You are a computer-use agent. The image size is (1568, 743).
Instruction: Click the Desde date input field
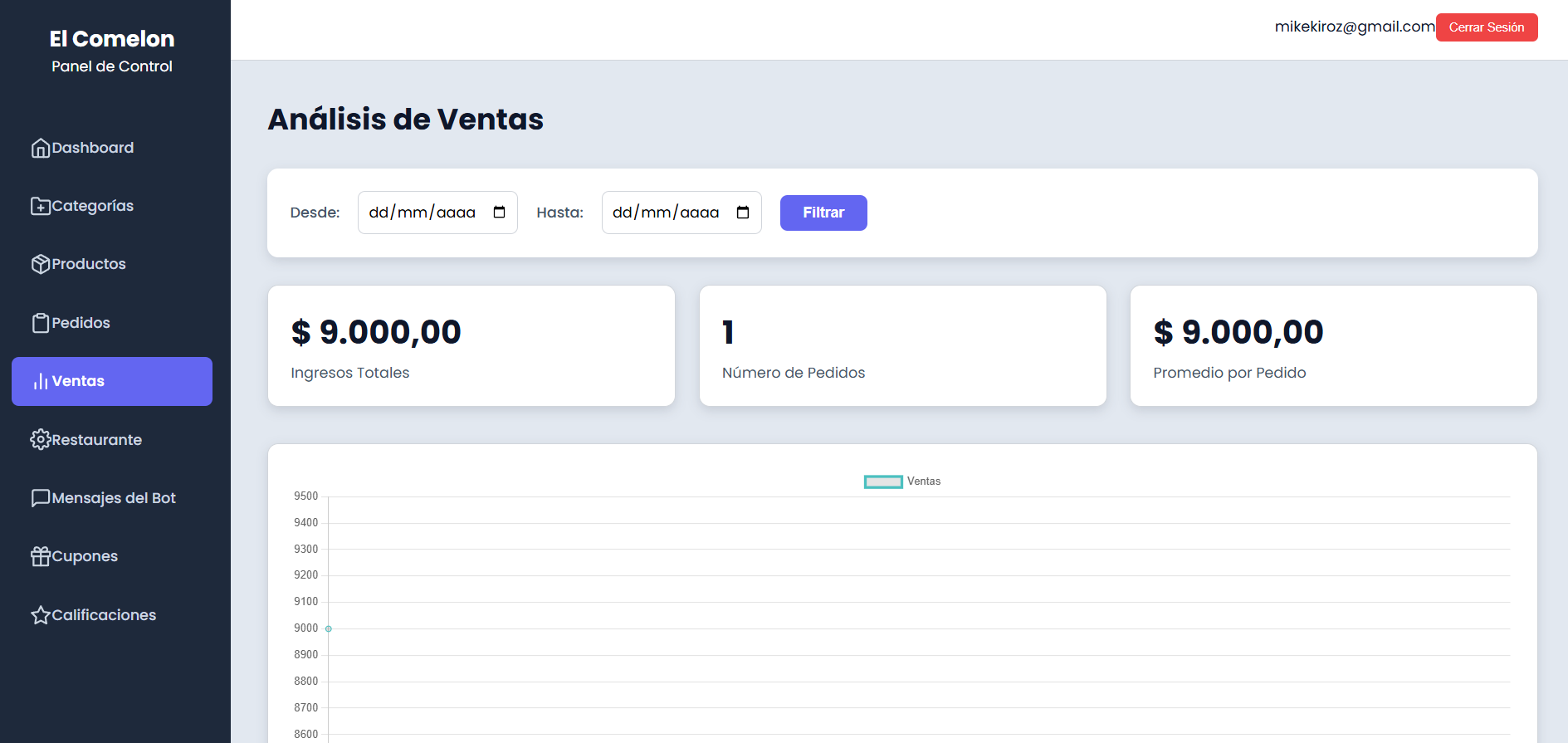[423, 213]
